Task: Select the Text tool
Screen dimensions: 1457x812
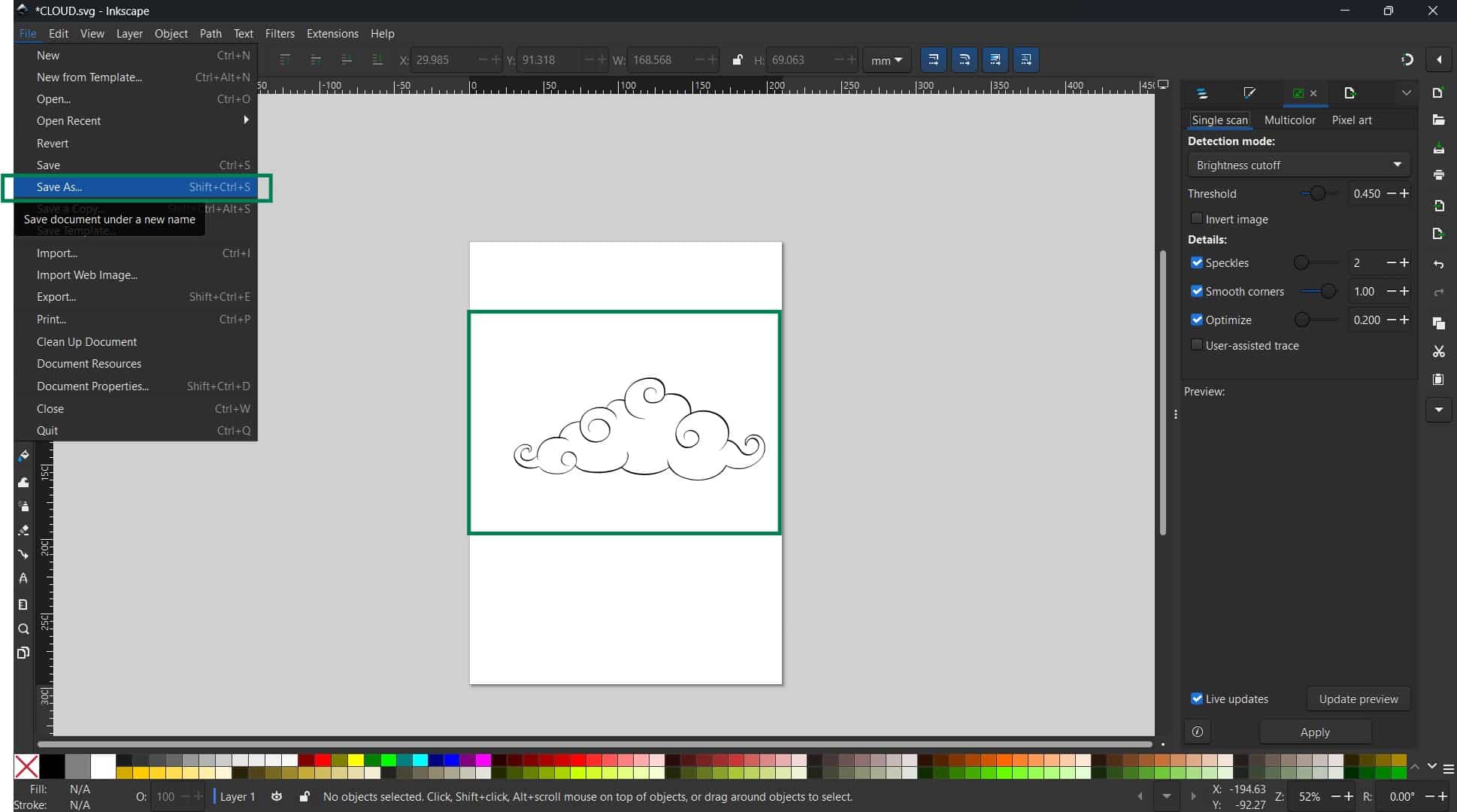Action: coord(23,578)
